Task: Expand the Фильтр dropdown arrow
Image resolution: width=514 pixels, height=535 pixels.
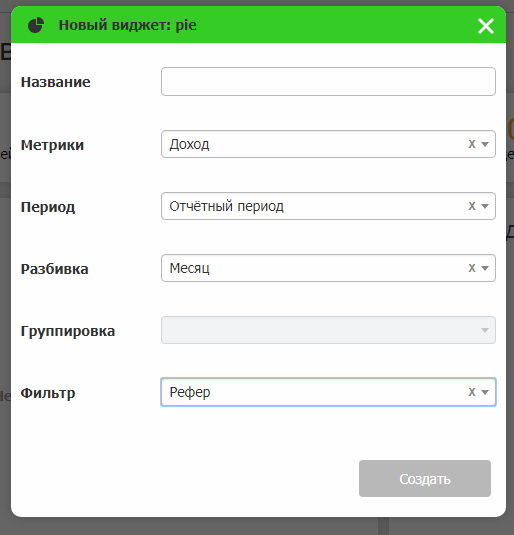Action: point(485,392)
